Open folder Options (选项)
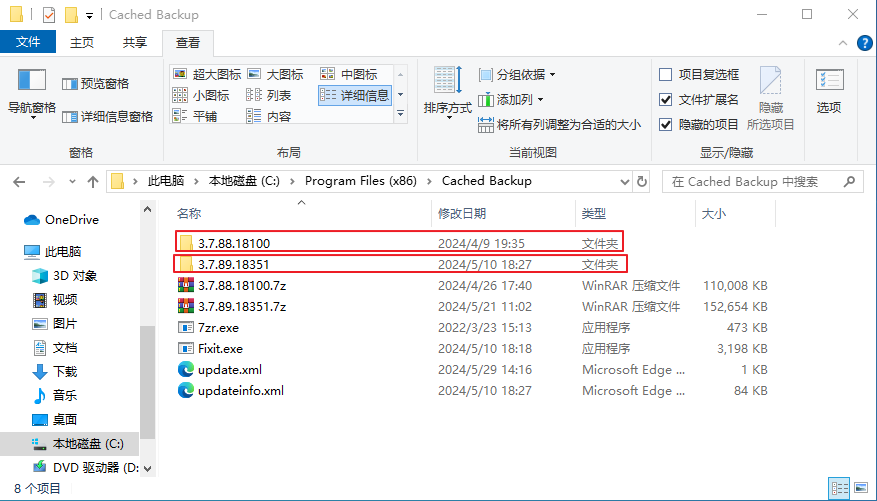 (x=829, y=92)
